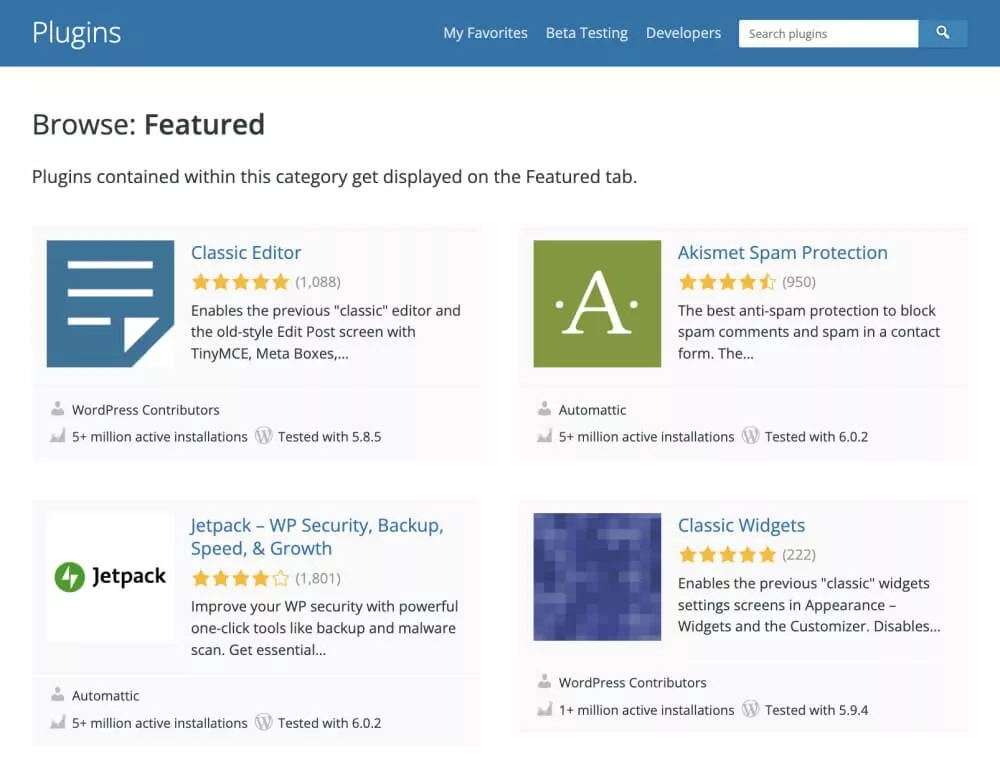The height and width of the screenshot is (778, 1000).
Task: Click the search magnifier button
Action: point(943,33)
